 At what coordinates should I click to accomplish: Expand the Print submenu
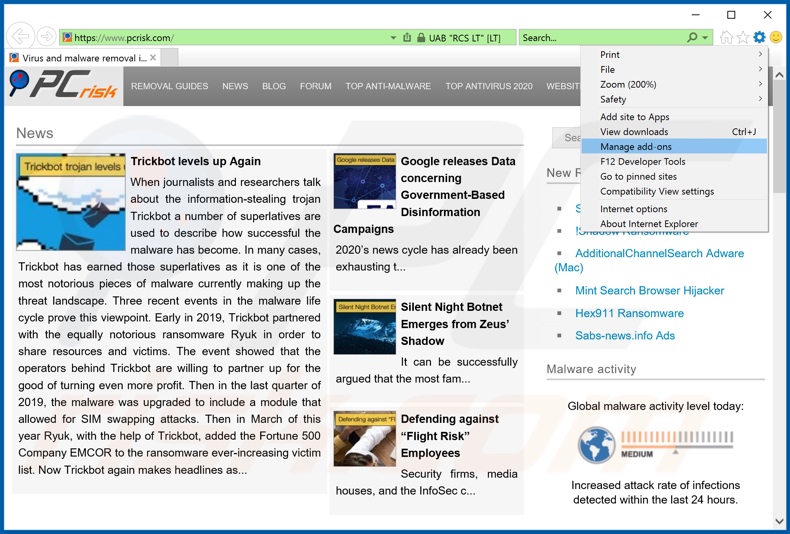(x=675, y=54)
